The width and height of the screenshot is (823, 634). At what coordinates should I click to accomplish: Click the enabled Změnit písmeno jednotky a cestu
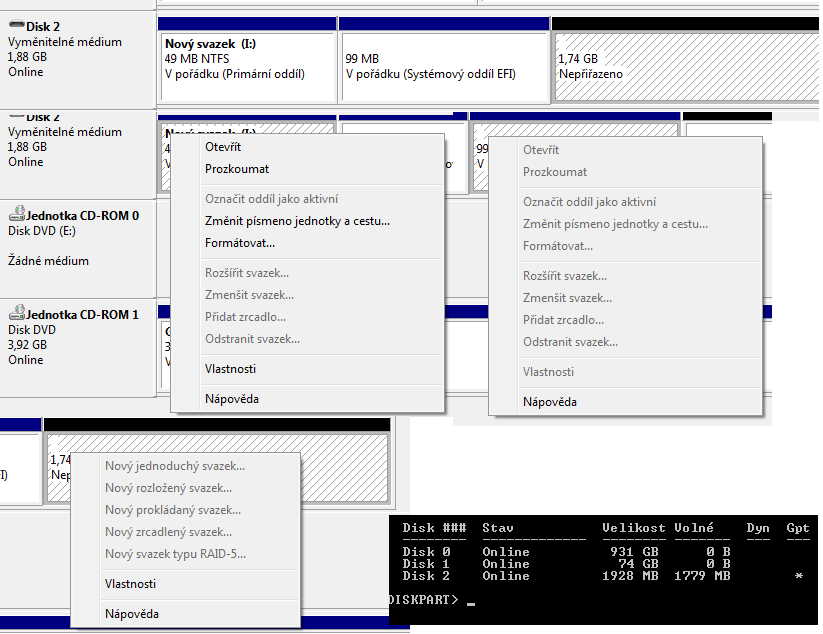pos(297,221)
